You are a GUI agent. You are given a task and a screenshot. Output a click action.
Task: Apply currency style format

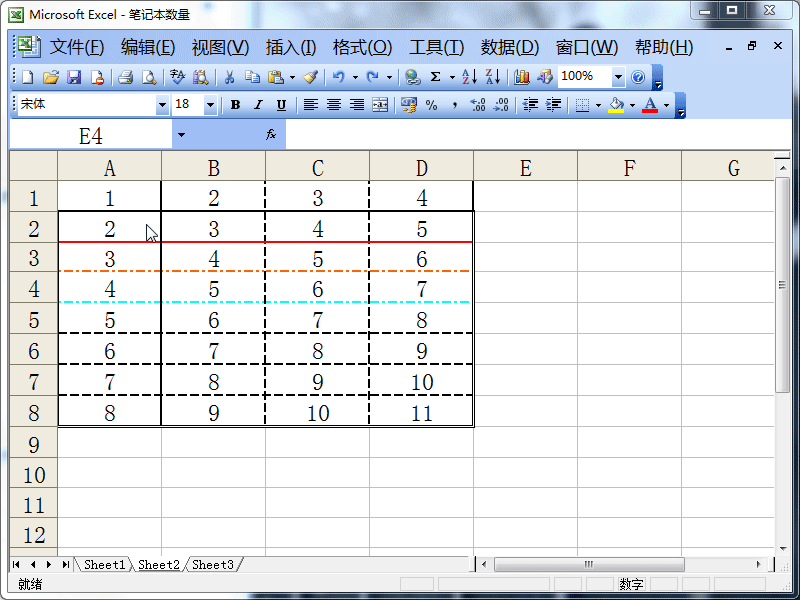pyautogui.click(x=409, y=105)
